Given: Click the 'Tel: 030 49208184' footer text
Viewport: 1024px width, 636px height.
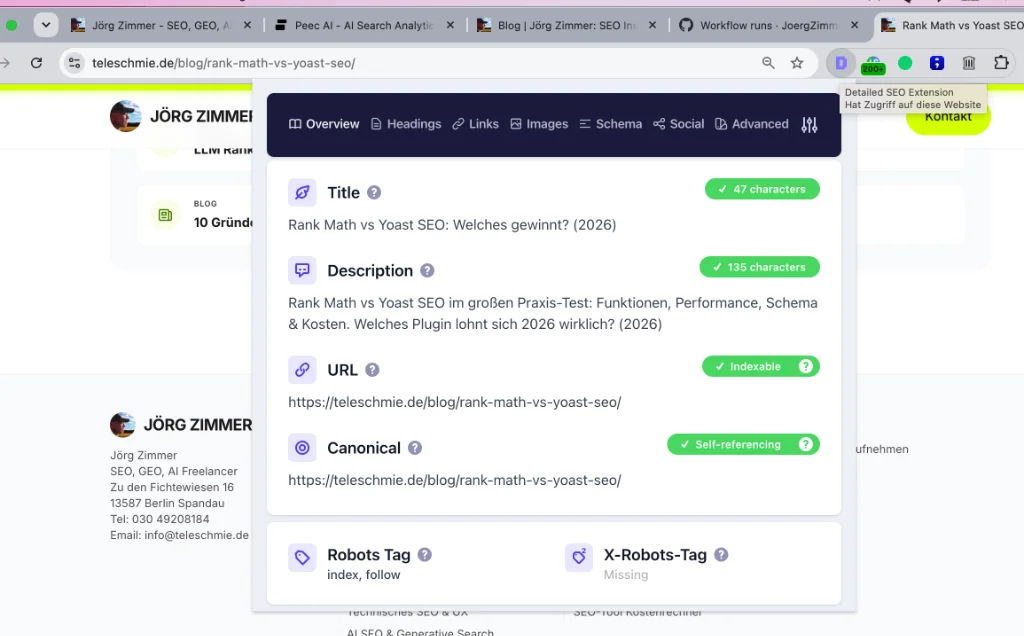Looking at the screenshot, I should pyautogui.click(x=160, y=519).
